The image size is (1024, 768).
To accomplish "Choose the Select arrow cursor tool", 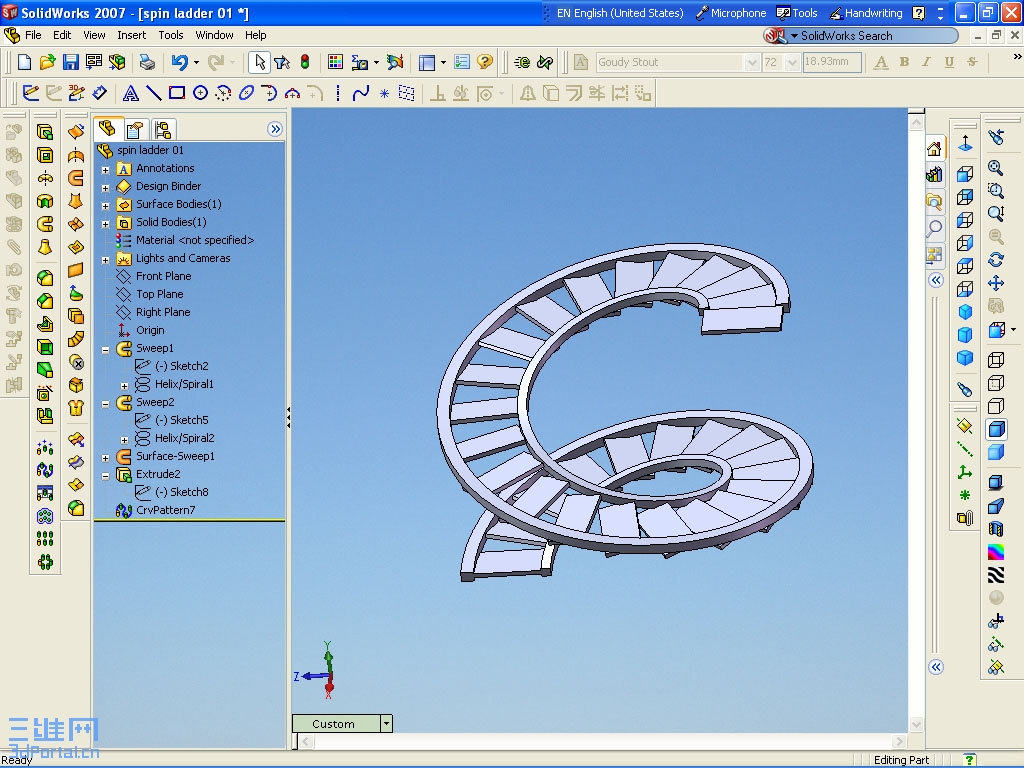I will (259, 62).
